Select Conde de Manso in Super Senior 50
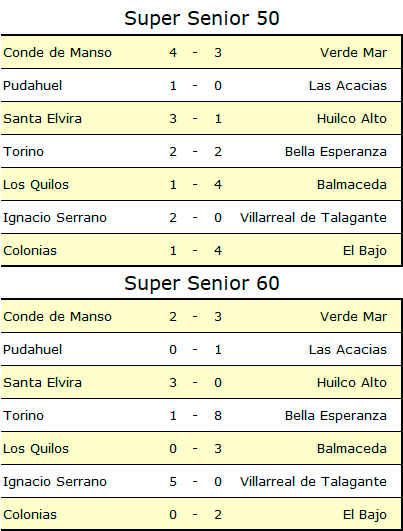 pos(57,52)
